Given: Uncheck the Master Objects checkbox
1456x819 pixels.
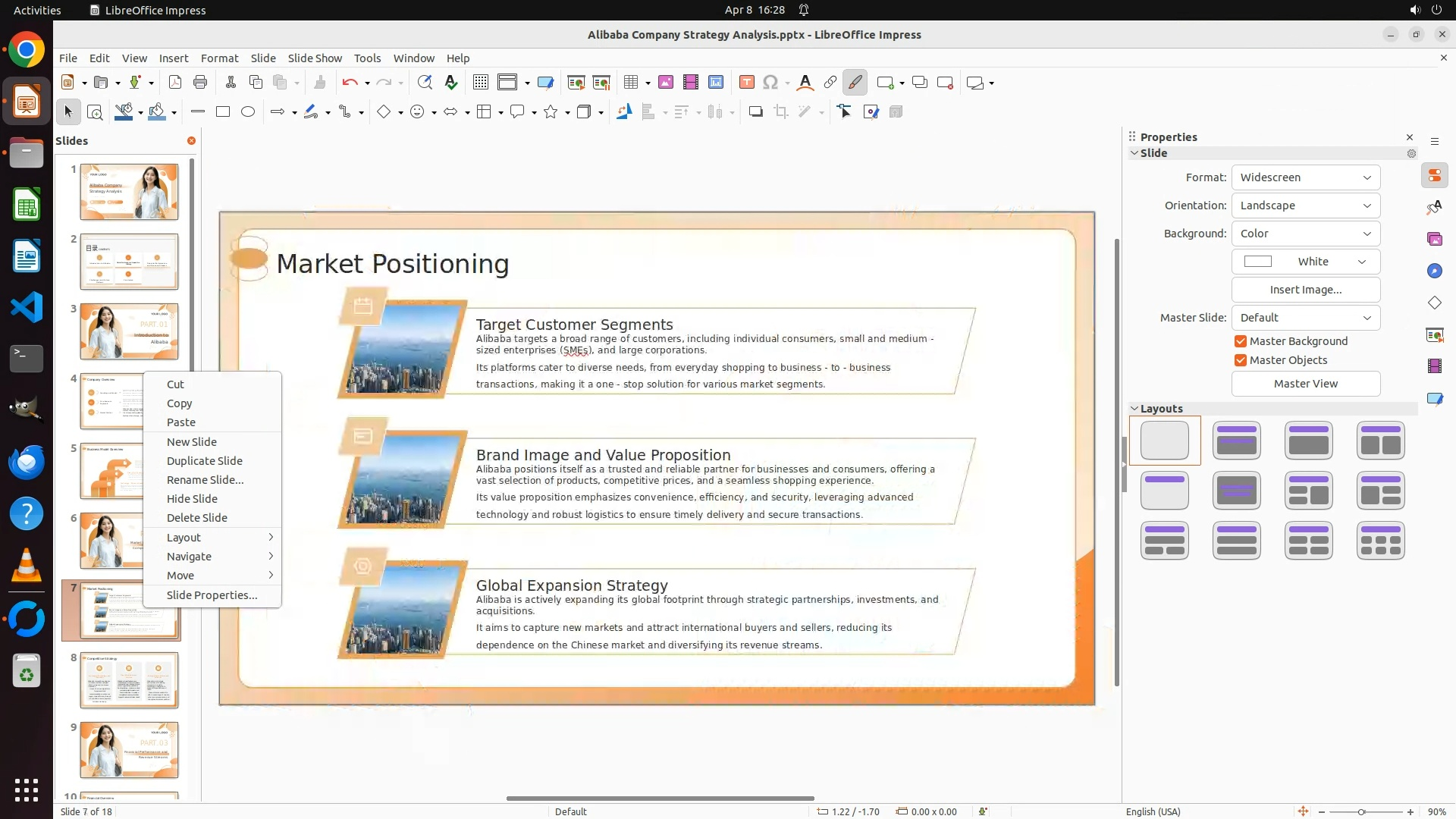Looking at the screenshot, I should pos(1241,360).
